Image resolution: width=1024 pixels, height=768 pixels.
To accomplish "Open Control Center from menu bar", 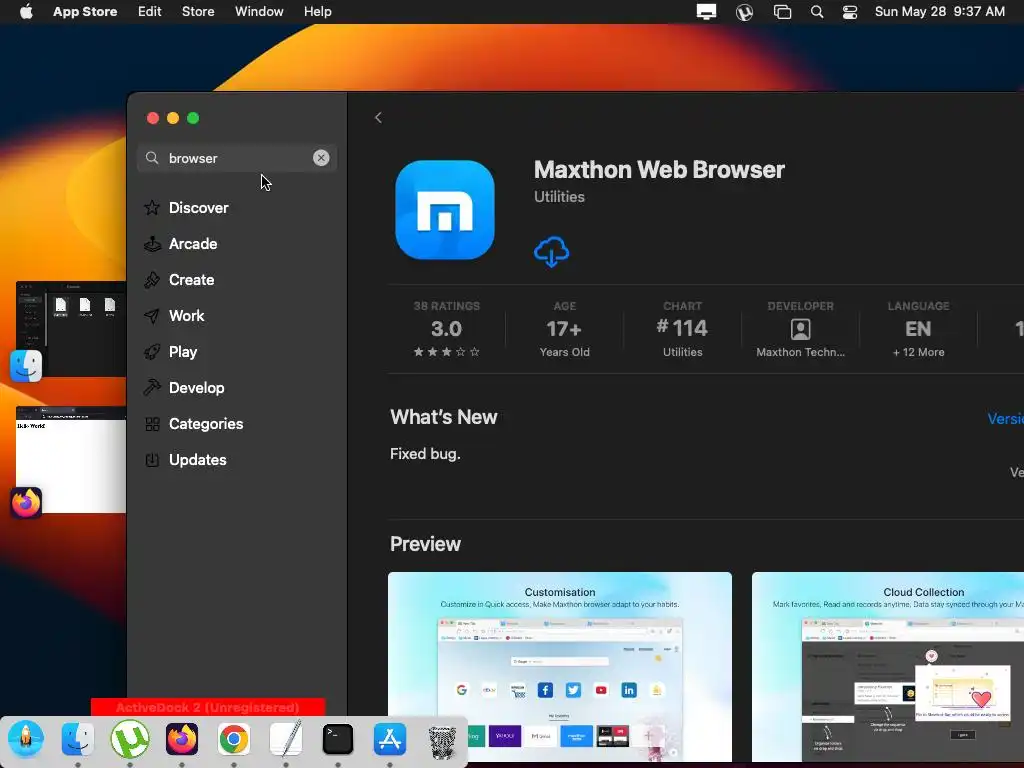I will click(850, 12).
